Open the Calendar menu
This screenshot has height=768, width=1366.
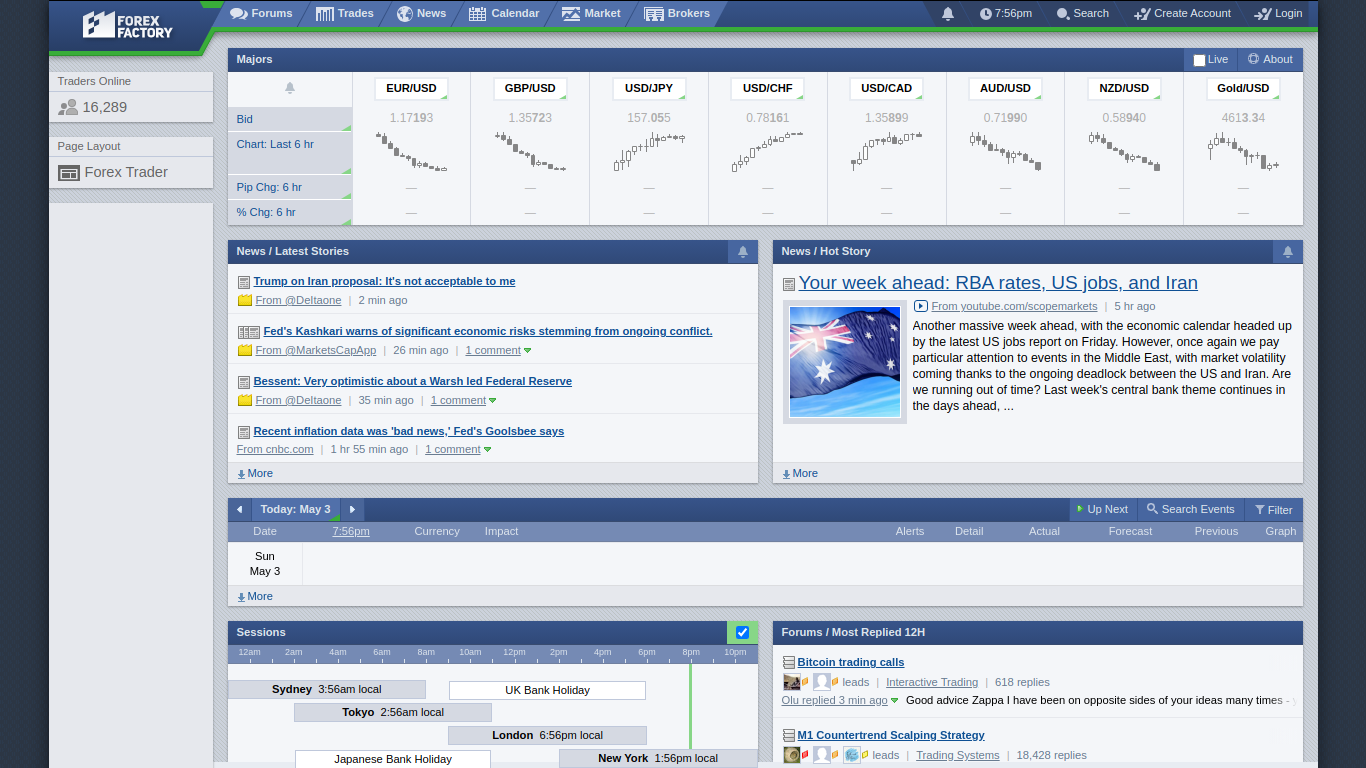[x=504, y=14]
